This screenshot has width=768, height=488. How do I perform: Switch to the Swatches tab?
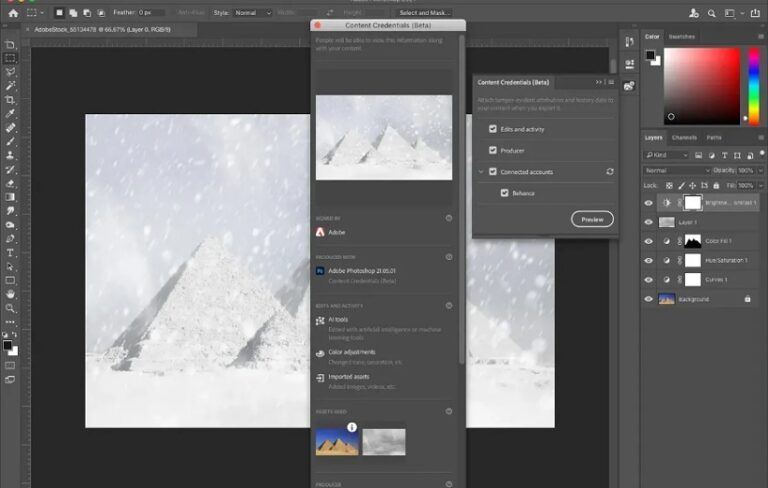(682, 36)
